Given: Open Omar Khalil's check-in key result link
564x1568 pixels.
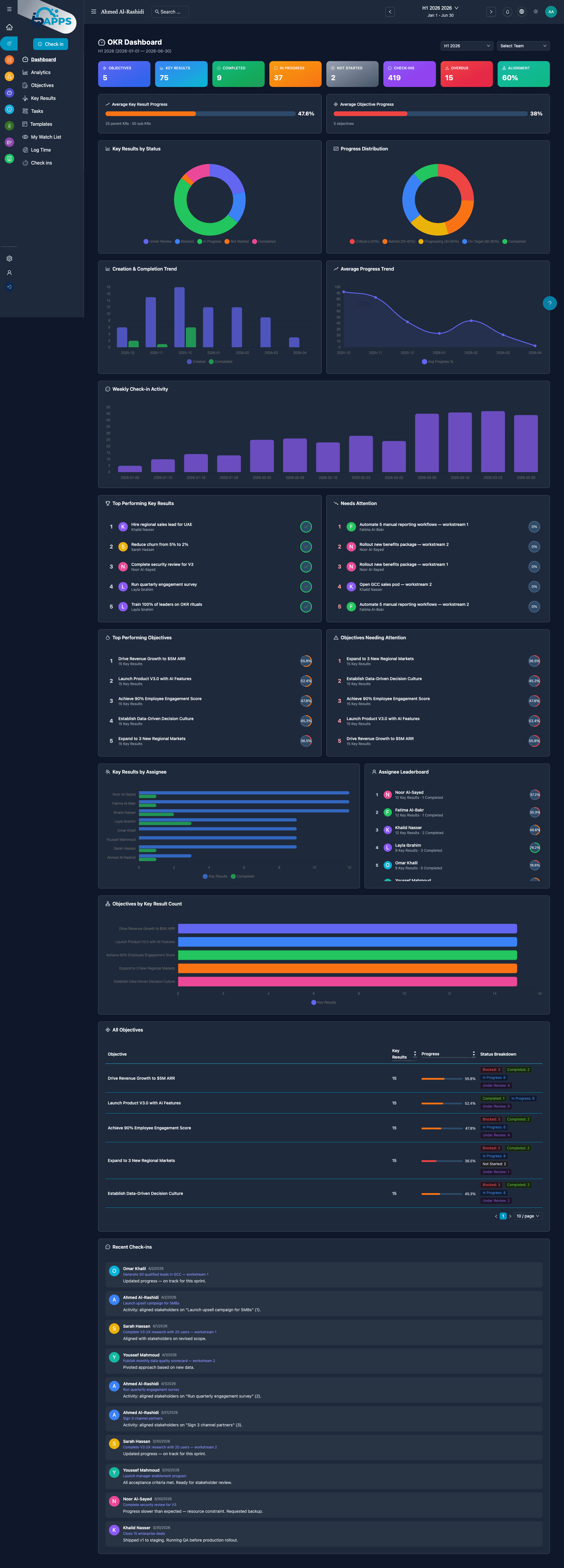Looking at the screenshot, I should point(165,1274).
